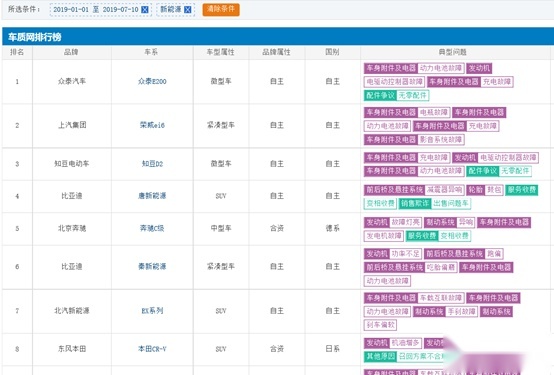Click the 功率不足 tag for 秦新能源
The image size is (554, 375).
pos(406,254)
